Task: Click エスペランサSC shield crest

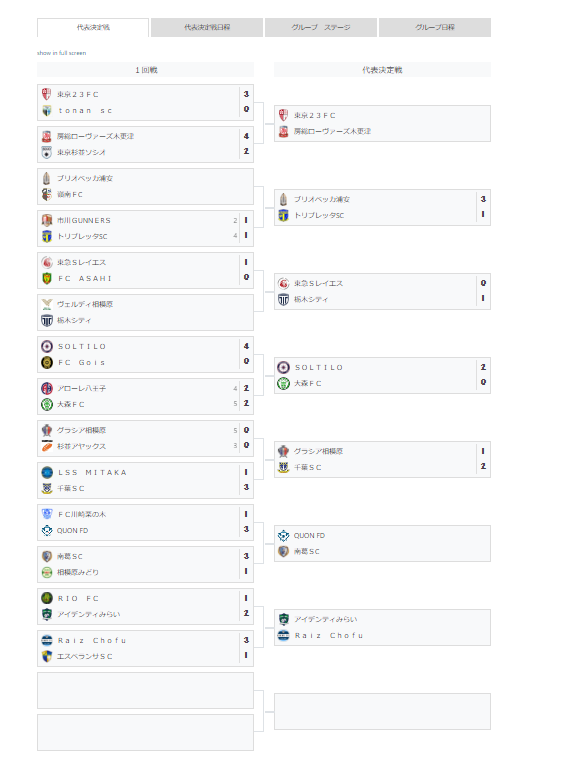Action: click(x=47, y=656)
